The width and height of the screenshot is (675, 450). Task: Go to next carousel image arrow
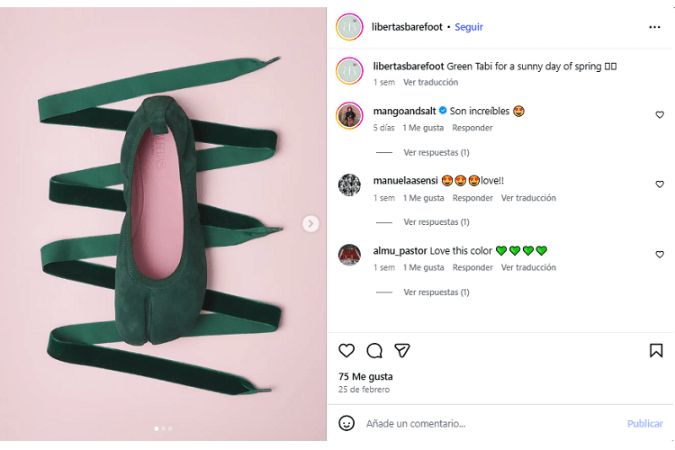point(311,224)
